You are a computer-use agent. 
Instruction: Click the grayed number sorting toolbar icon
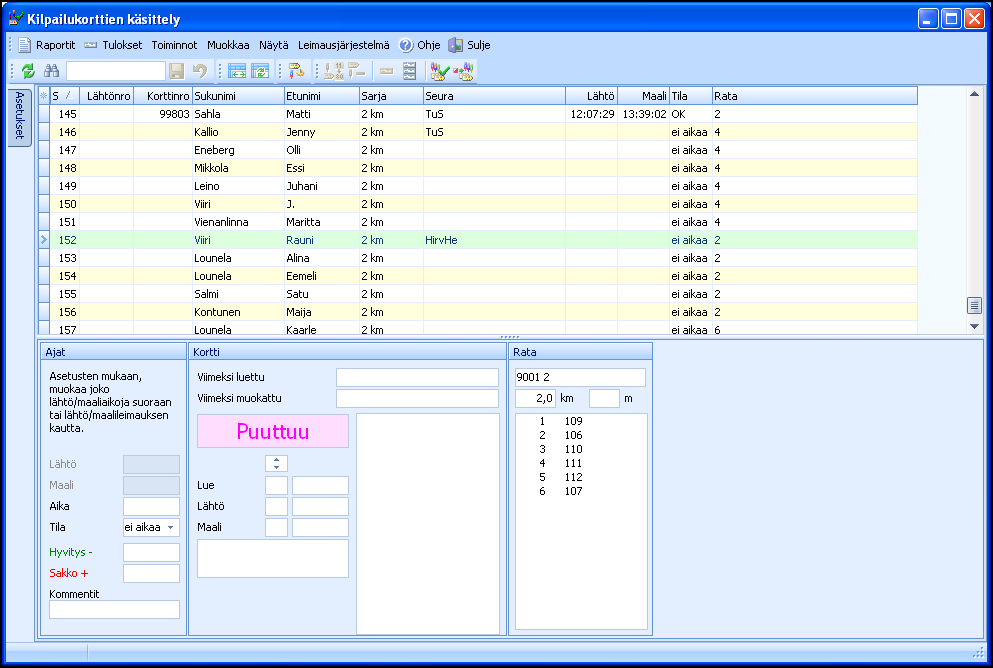(334, 71)
